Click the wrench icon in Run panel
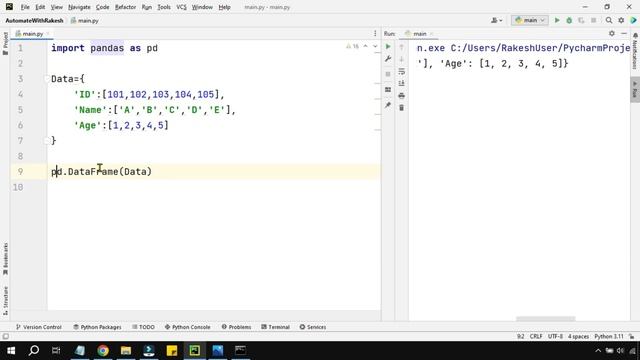Screen dimensions: 640x360 [x=388, y=59]
